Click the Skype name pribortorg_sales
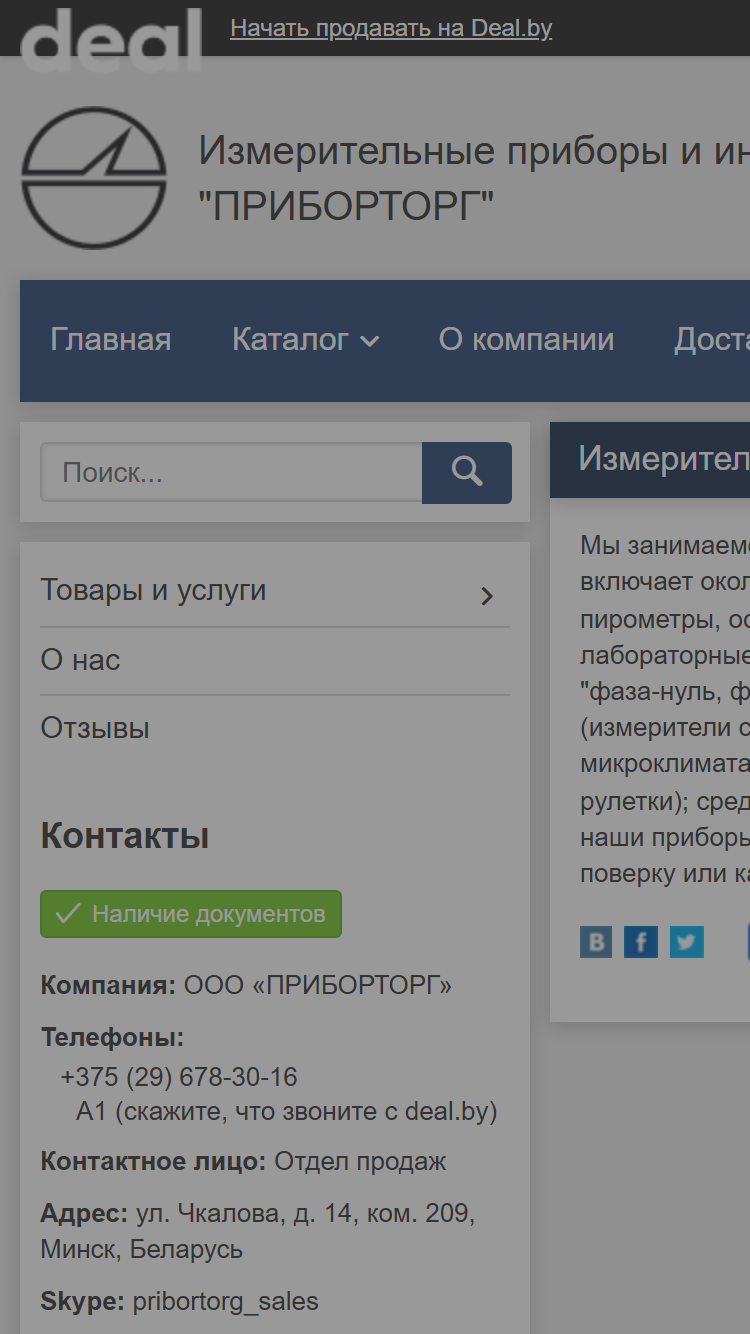This screenshot has width=750, height=1334. [x=226, y=1302]
